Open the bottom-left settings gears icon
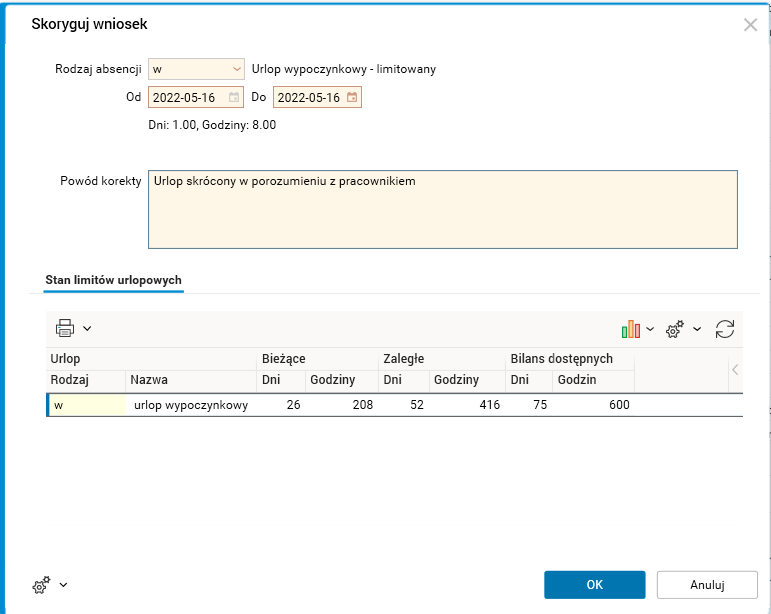Image resolution: width=771 pixels, height=614 pixels. tap(41, 585)
